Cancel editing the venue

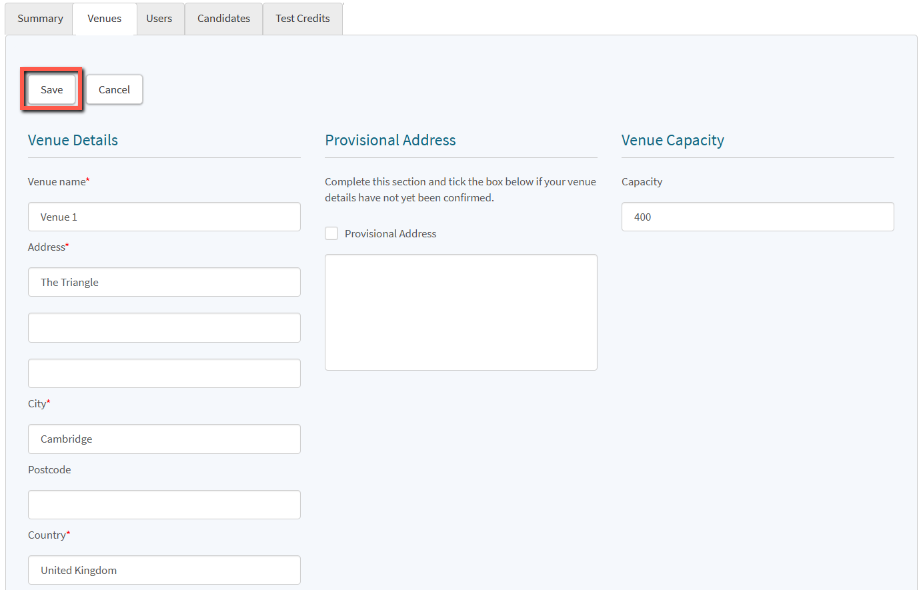tap(114, 90)
